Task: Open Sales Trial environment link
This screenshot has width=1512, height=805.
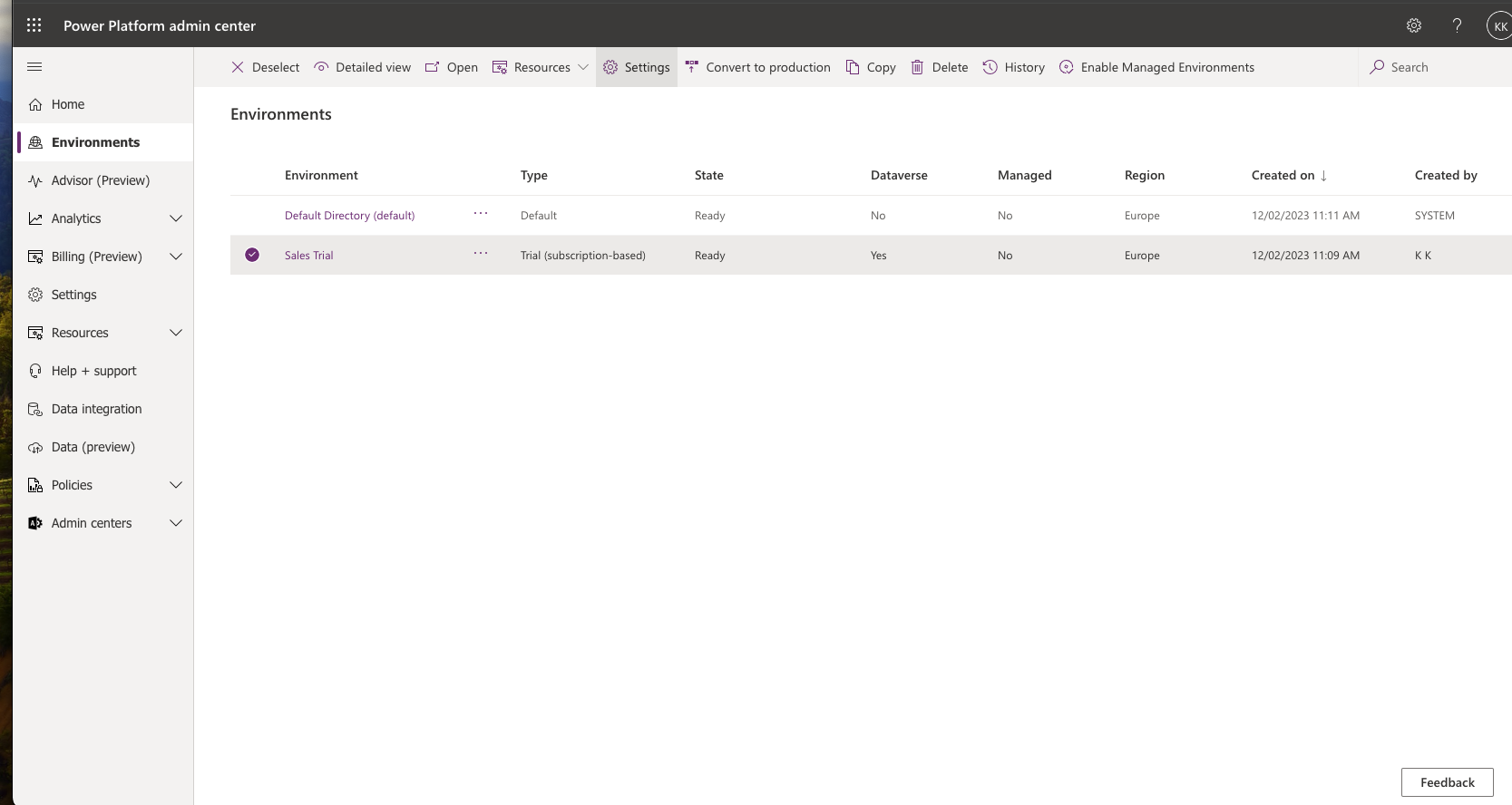Action: [309, 256]
